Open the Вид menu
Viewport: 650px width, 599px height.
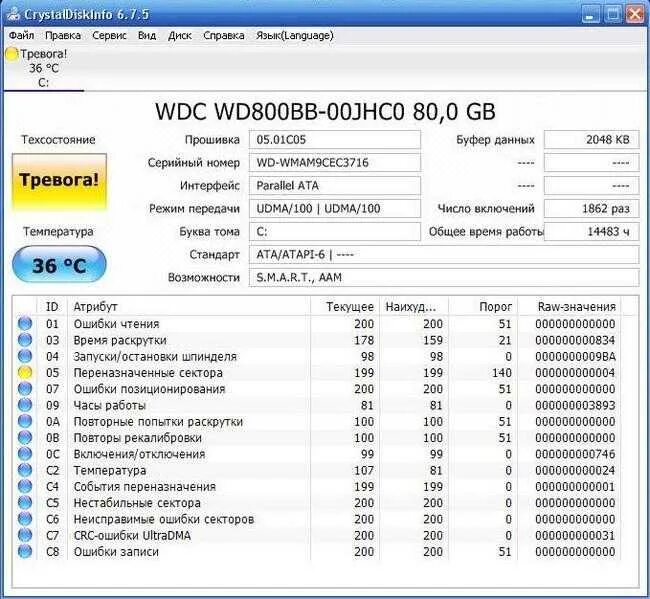coord(147,36)
